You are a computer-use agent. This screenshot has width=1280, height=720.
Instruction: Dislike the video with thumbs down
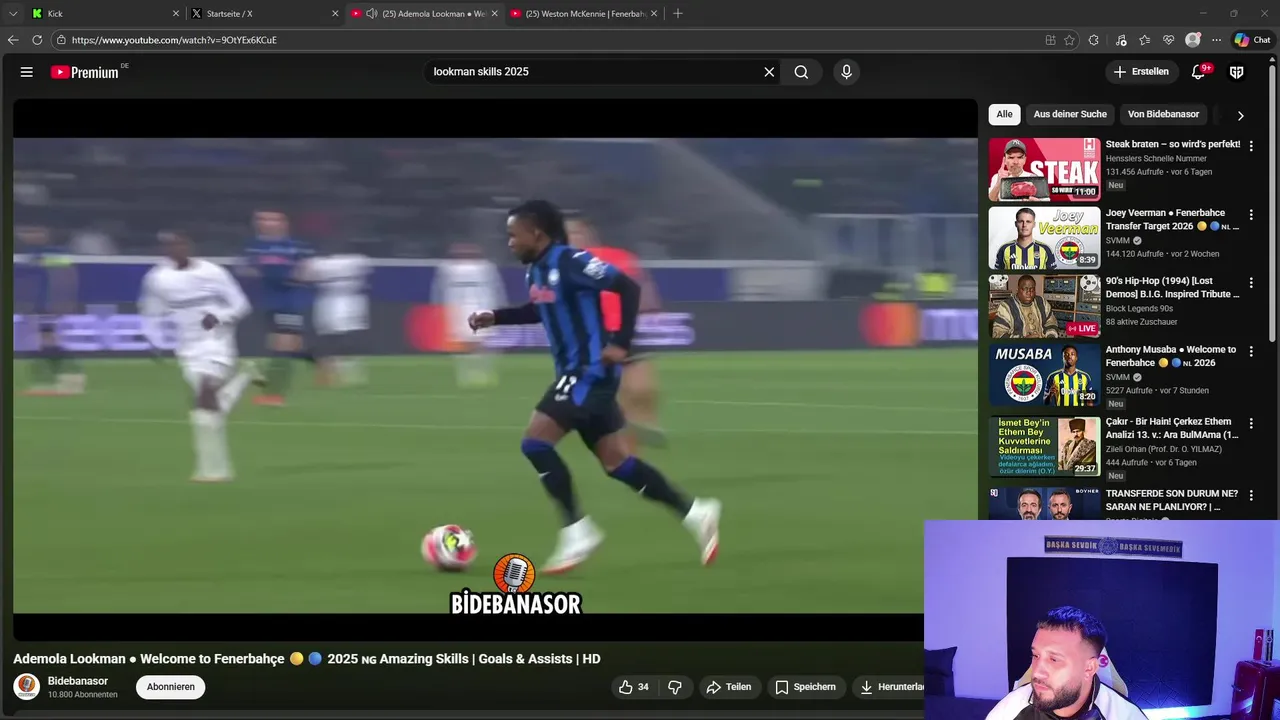[x=675, y=687]
